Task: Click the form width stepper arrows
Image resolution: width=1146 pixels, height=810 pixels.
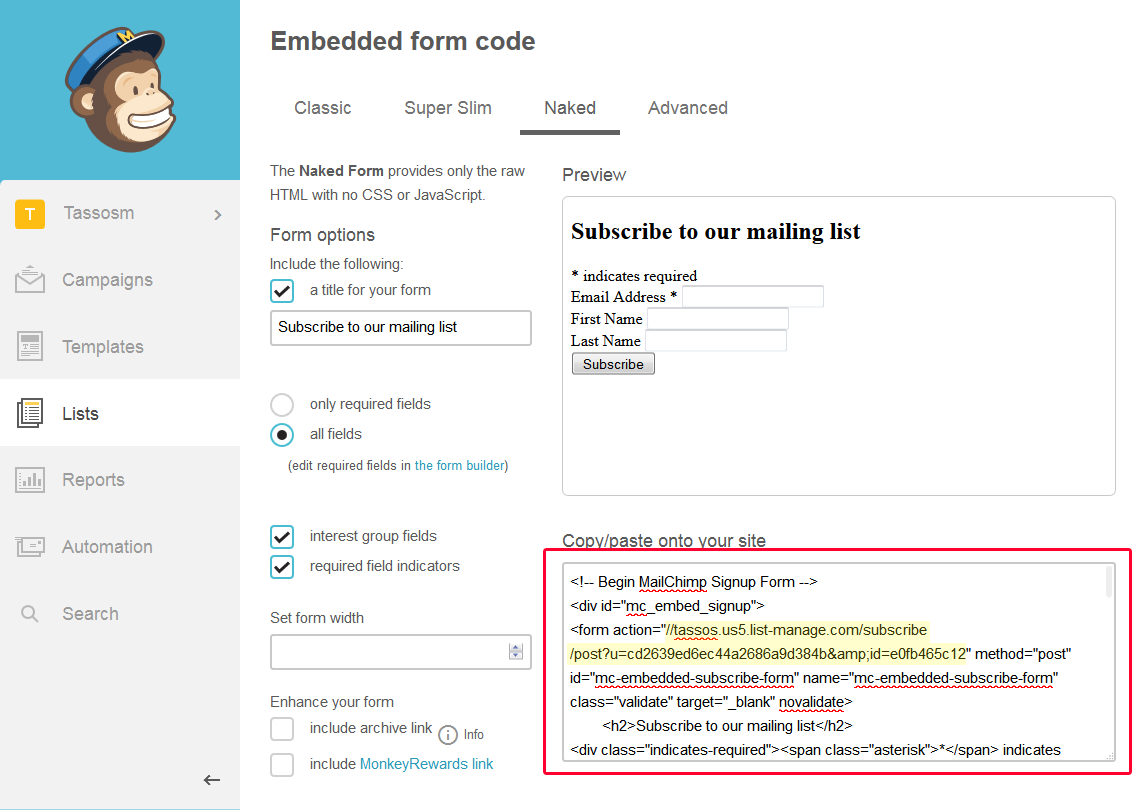Action: click(x=516, y=652)
